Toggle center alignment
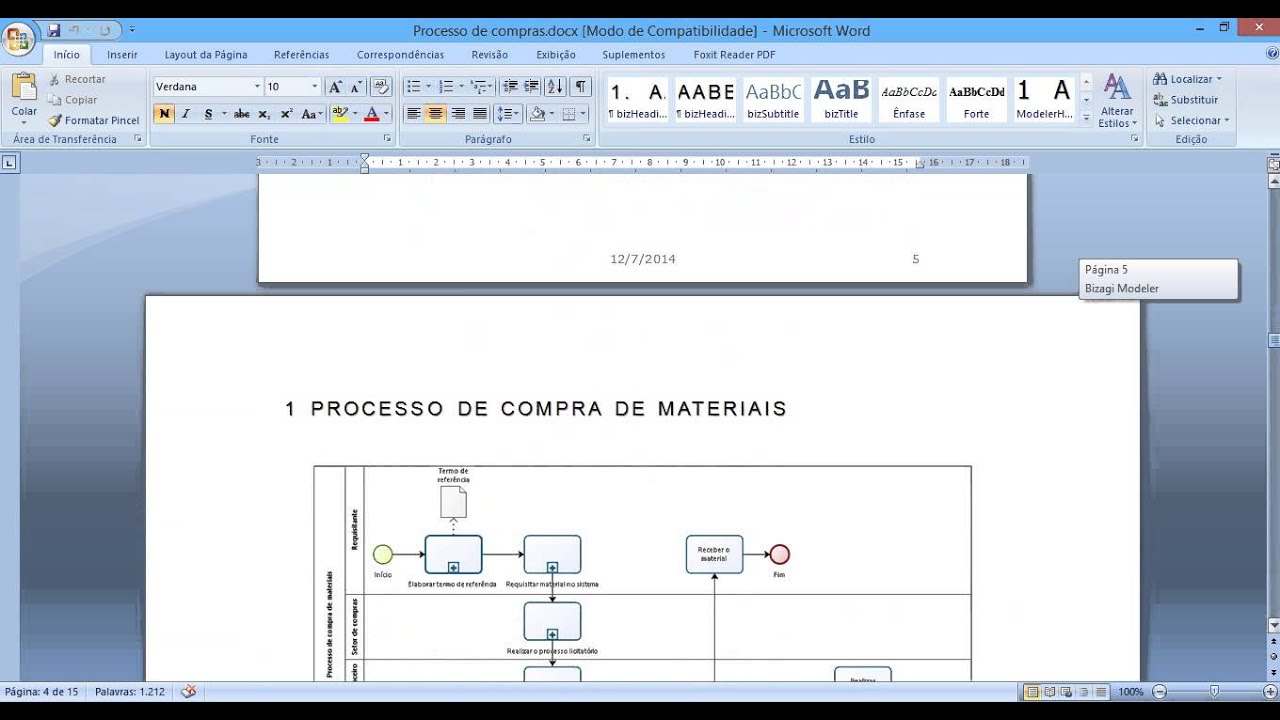Viewport: 1280px width, 720px height. click(436, 114)
